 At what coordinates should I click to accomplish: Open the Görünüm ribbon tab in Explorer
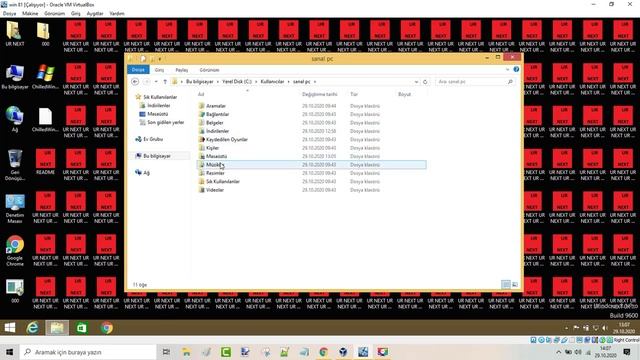tap(209, 70)
